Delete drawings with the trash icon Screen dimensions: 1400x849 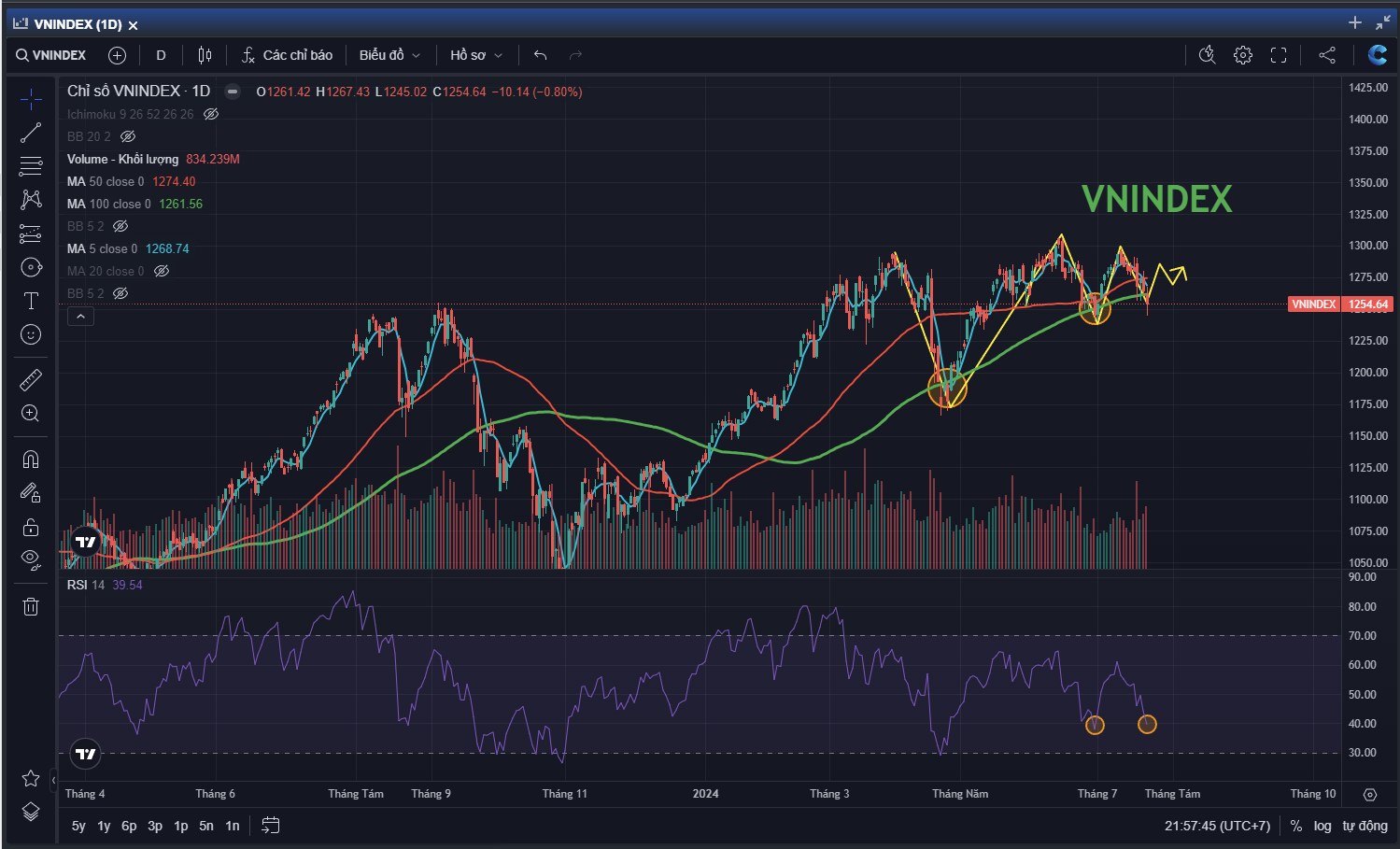click(x=31, y=607)
